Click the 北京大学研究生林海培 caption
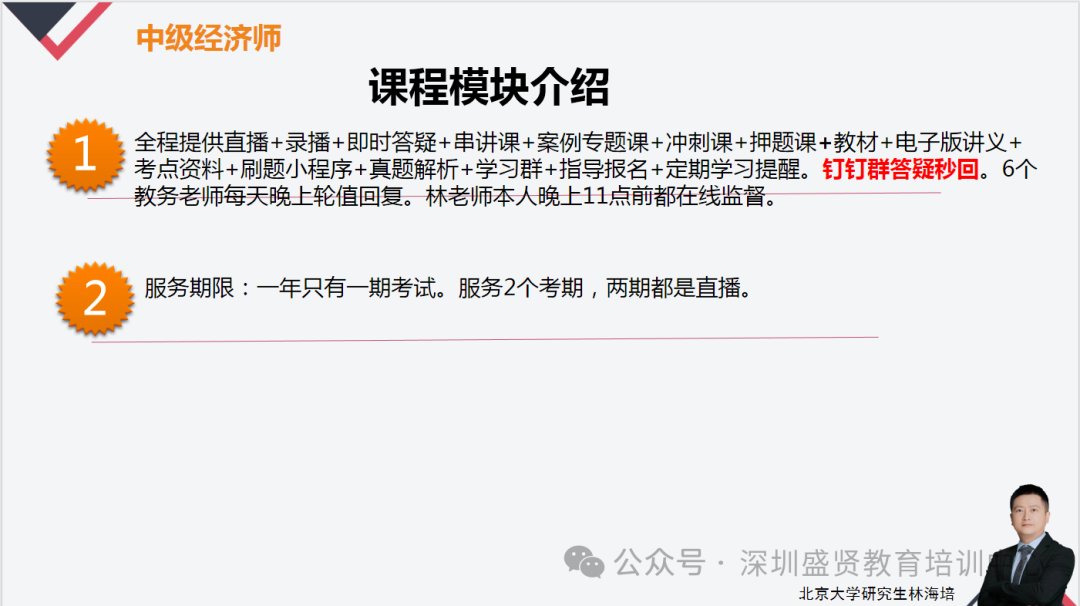The image size is (1080, 606). pyautogui.click(x=876, y=594)
